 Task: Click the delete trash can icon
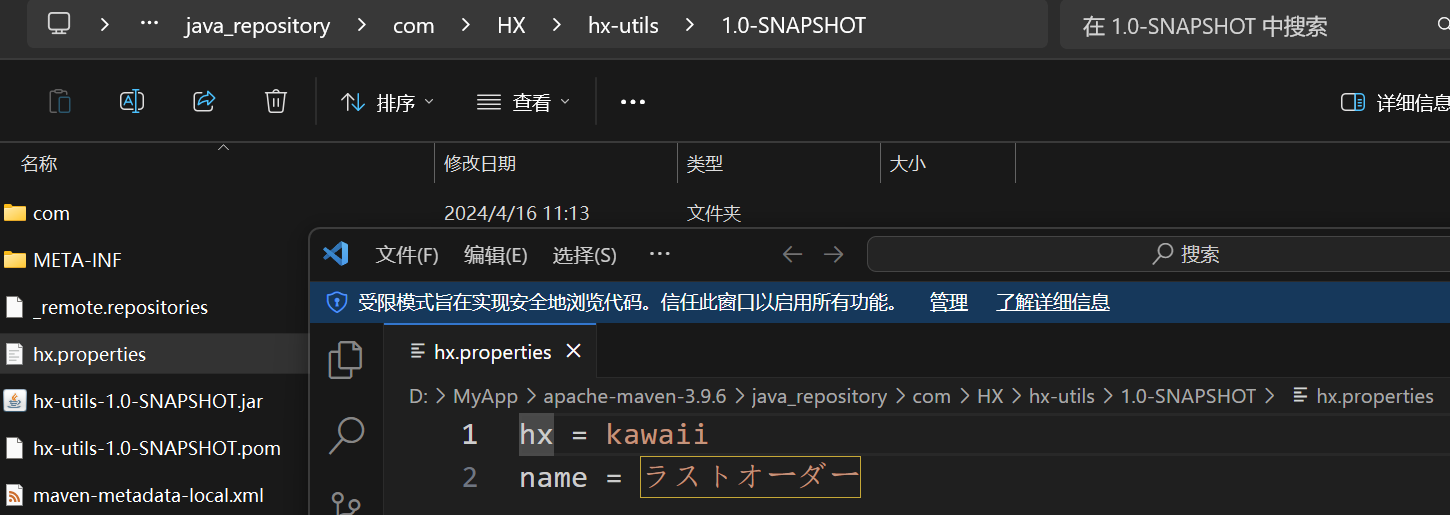point(276,101)
